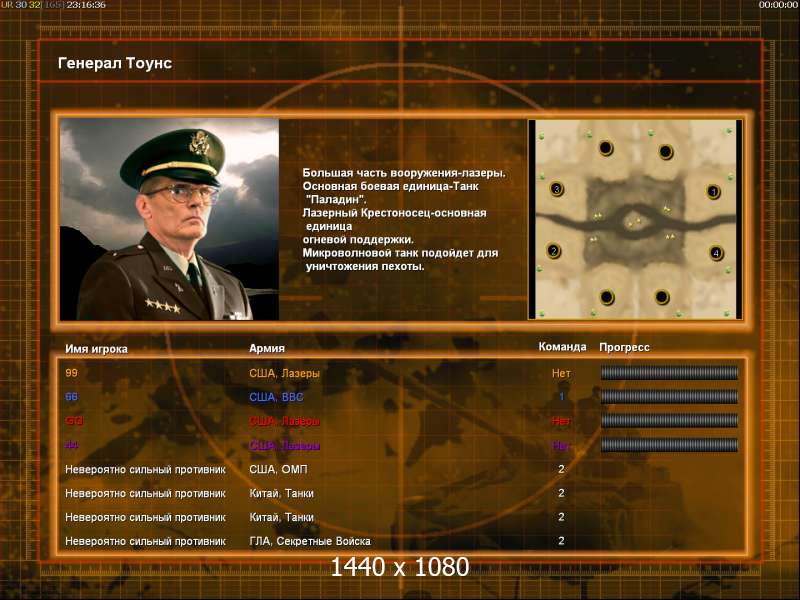Screen dimensions: 800x600
Task: Choose start position 4 map marker
Action: pyautogui.click(x=716, y=253)
